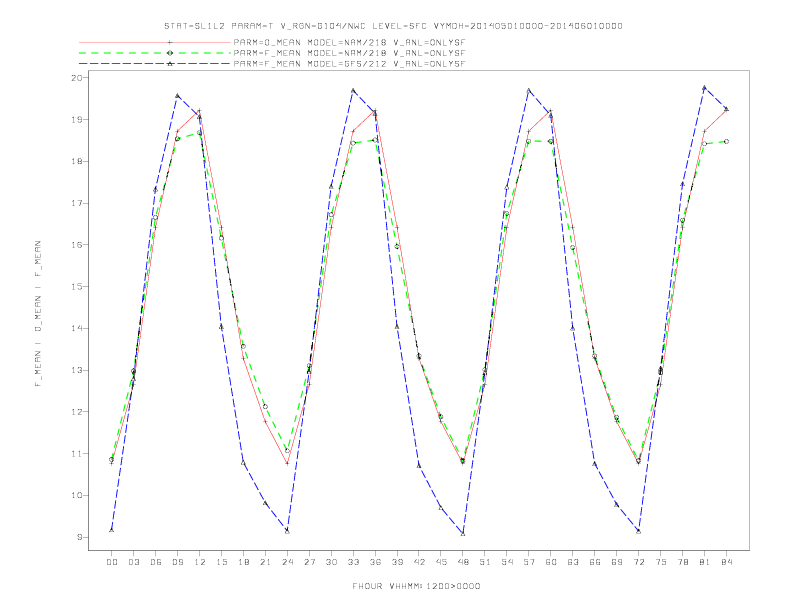Click blue GFS triangle peak at hour 81
Screen dimensions: 792x612
tap(705, 87)
